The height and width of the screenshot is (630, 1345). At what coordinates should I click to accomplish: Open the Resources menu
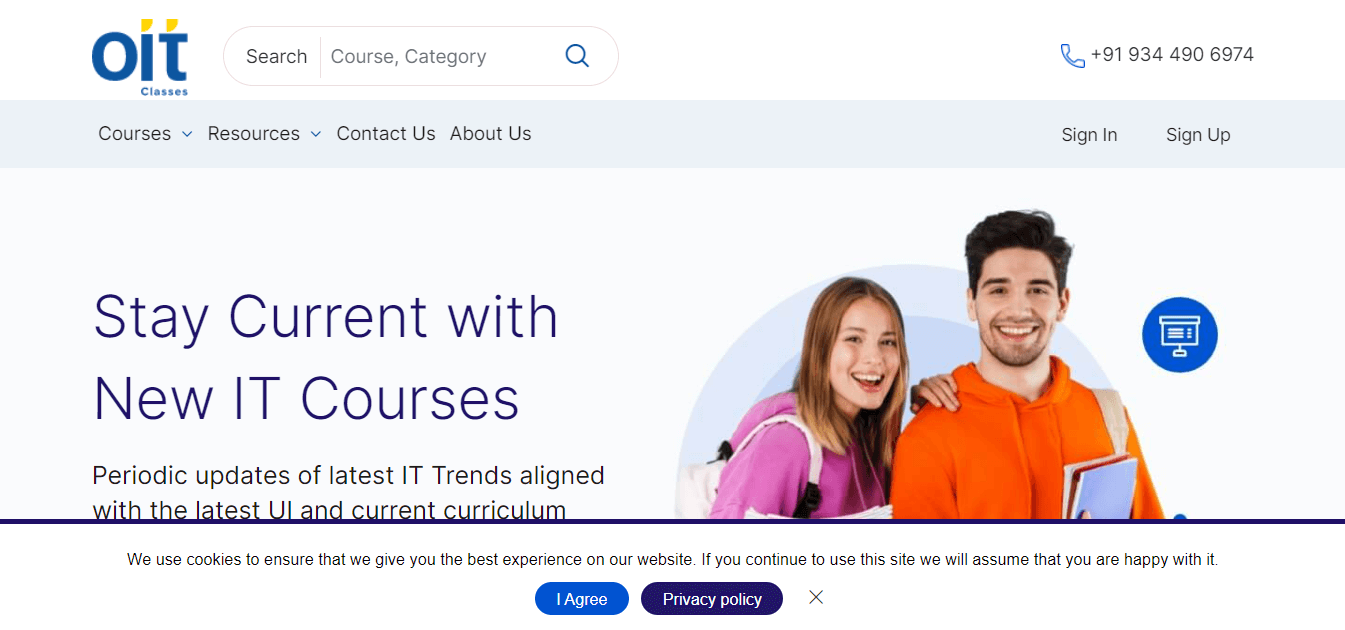[x=254, y=134]
